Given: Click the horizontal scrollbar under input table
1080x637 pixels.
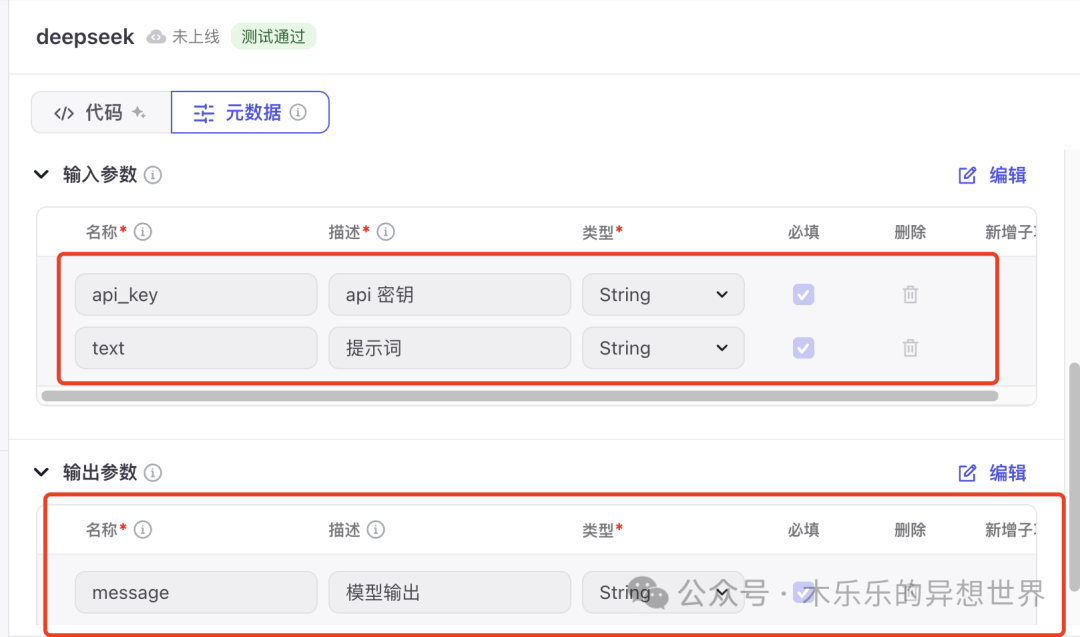Looking at the screenshot, I should (x=520, y=396).
